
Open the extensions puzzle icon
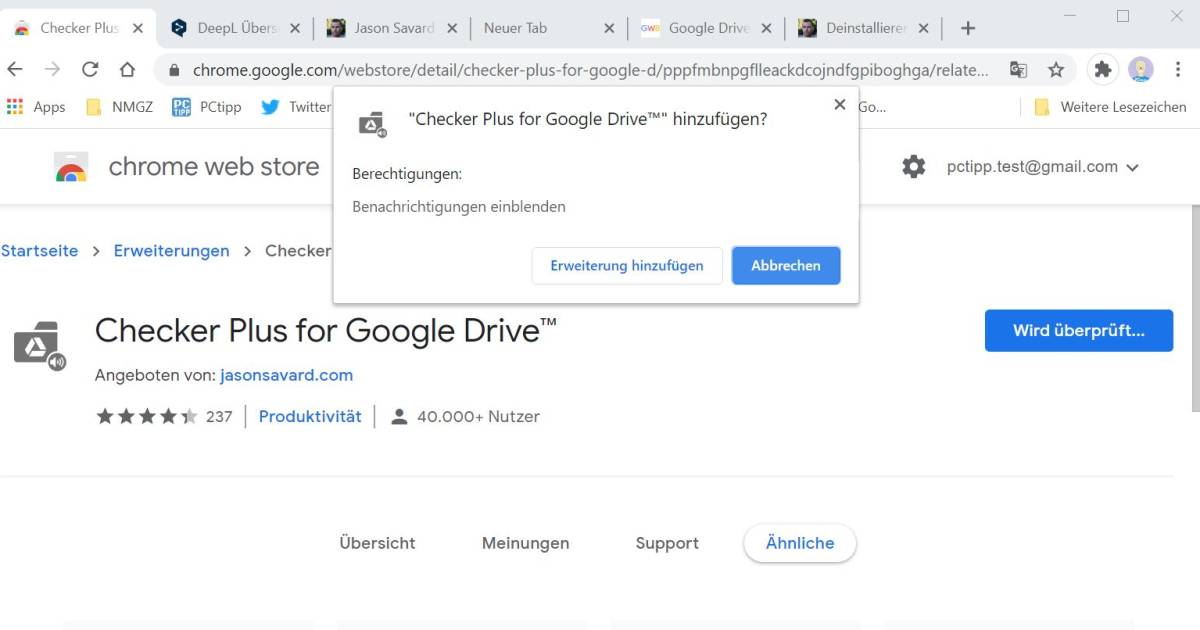tap(1102, 70)
